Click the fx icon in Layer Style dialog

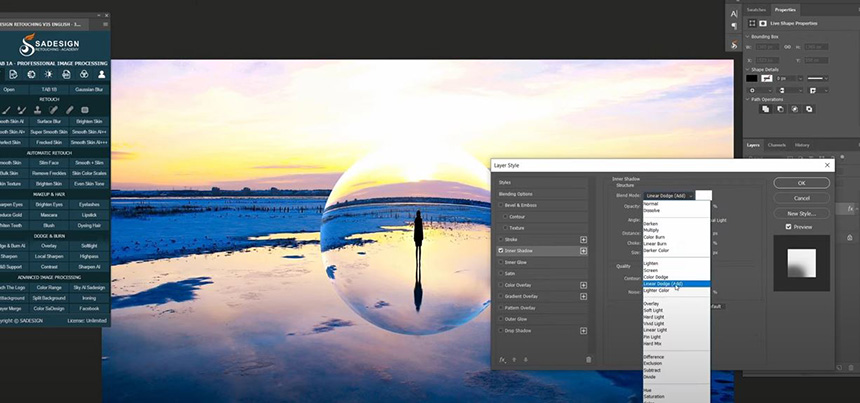point(502,359)
